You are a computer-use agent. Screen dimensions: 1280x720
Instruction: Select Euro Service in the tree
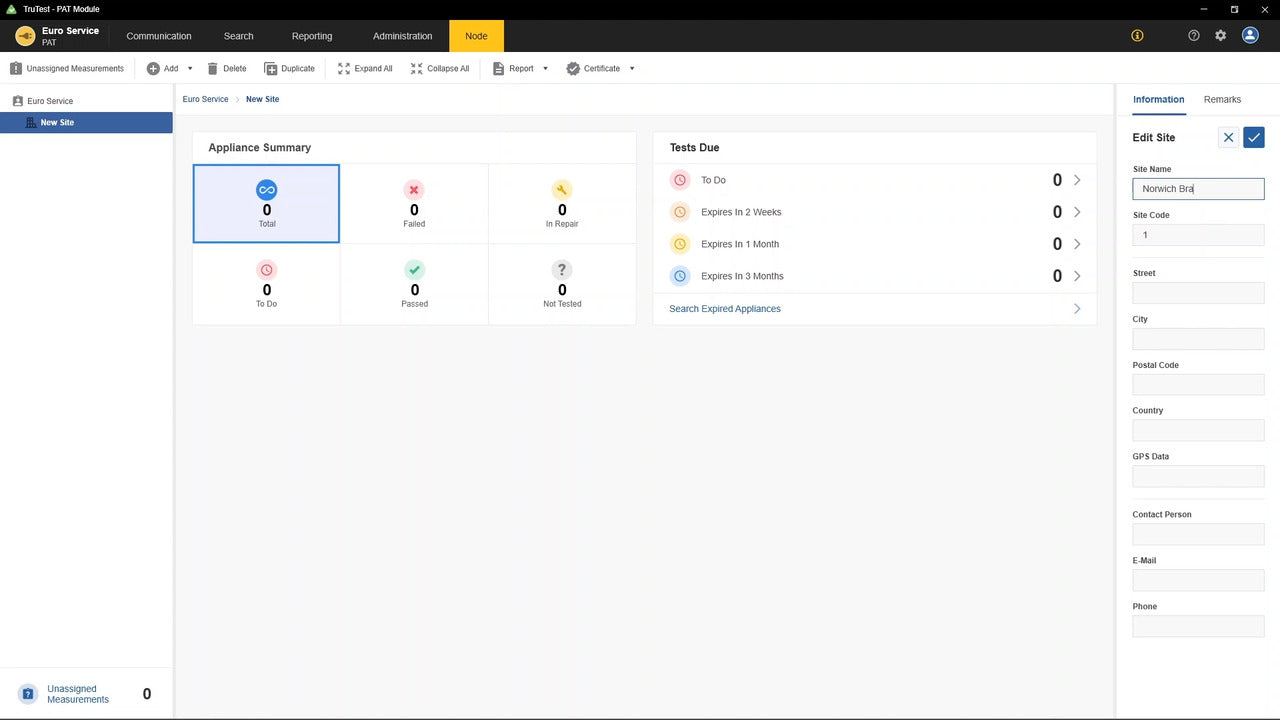pos(50,101)
